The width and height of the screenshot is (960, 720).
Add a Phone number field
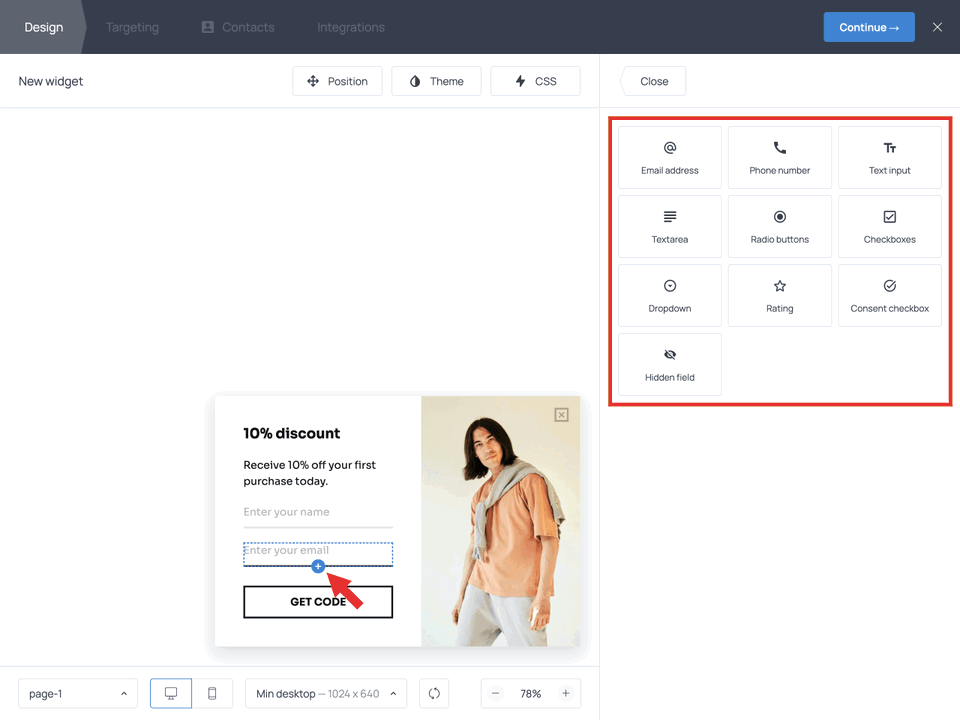(x=779, y=157)
